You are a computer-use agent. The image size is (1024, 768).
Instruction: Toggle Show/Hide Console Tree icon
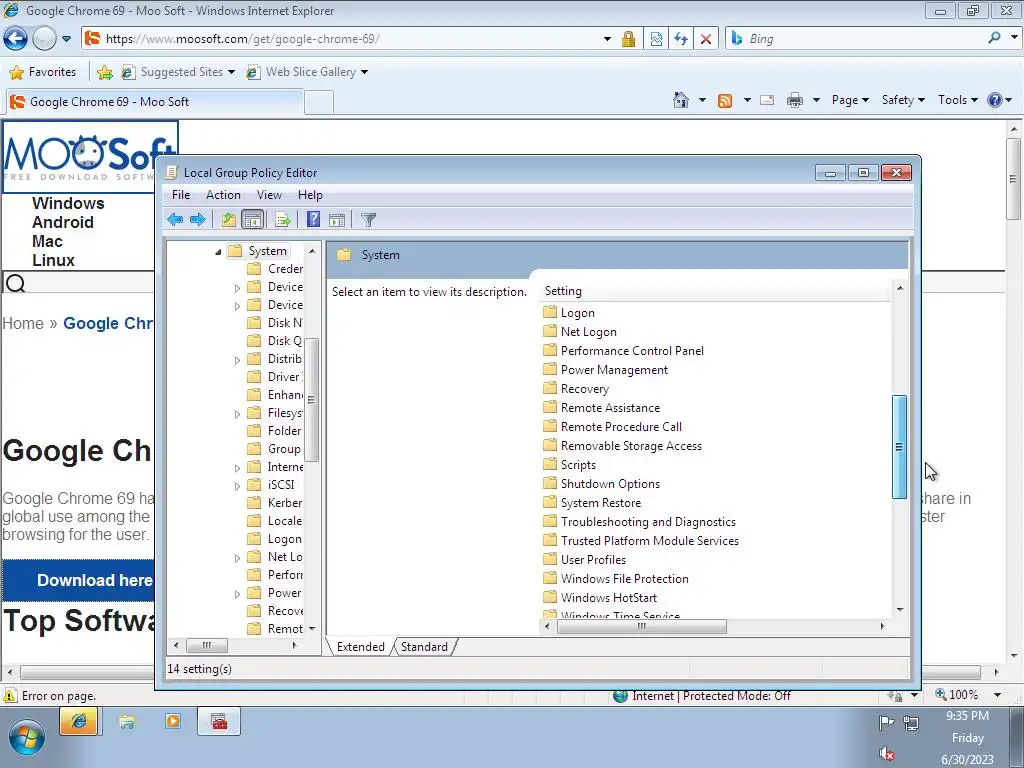(x=253, y=220)
